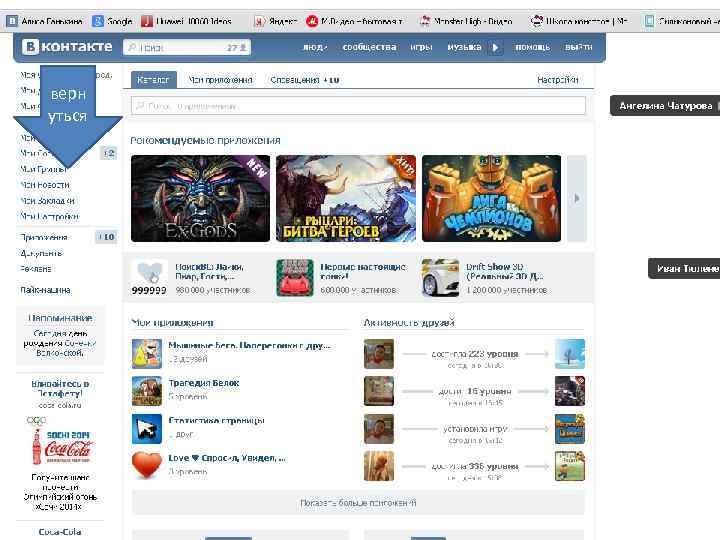Open the люди link in header
This screenshot has height=540, width=720.
click(x=315, y=47)
